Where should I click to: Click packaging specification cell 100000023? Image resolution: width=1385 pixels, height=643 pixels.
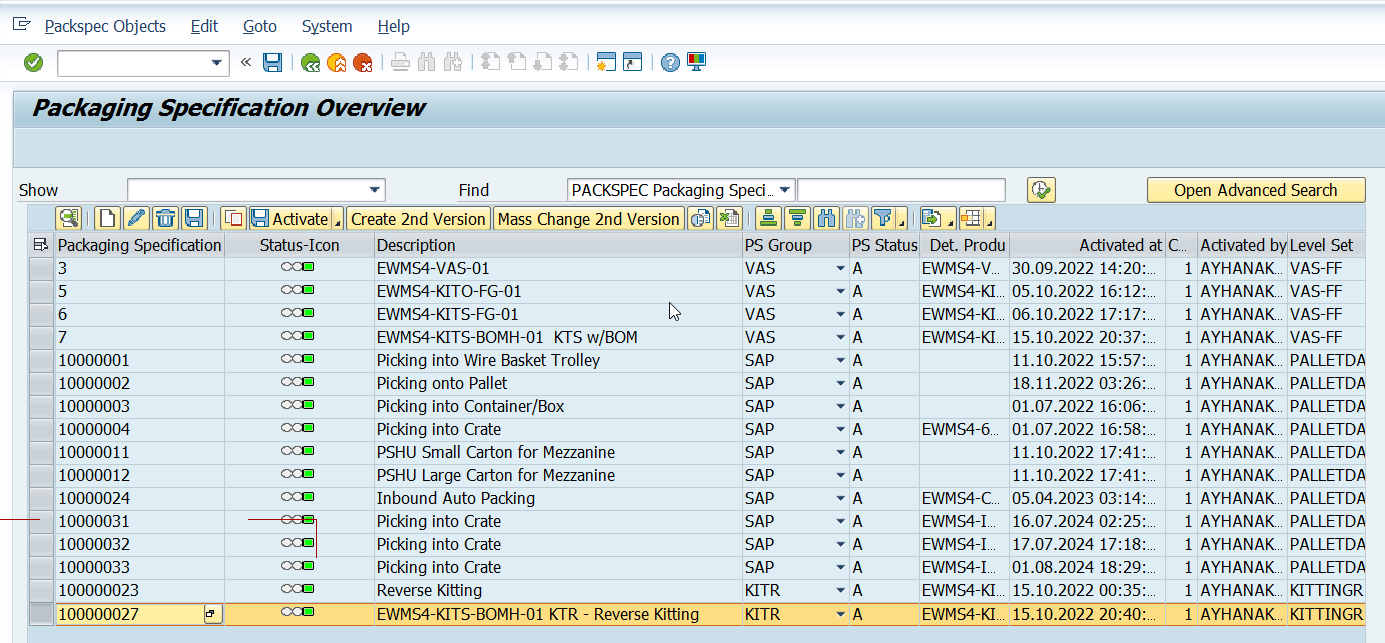click(140, 591)
